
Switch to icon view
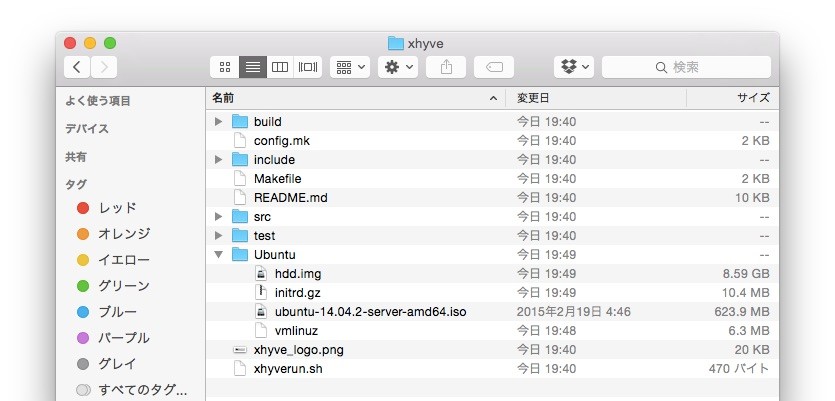(225, 67)
